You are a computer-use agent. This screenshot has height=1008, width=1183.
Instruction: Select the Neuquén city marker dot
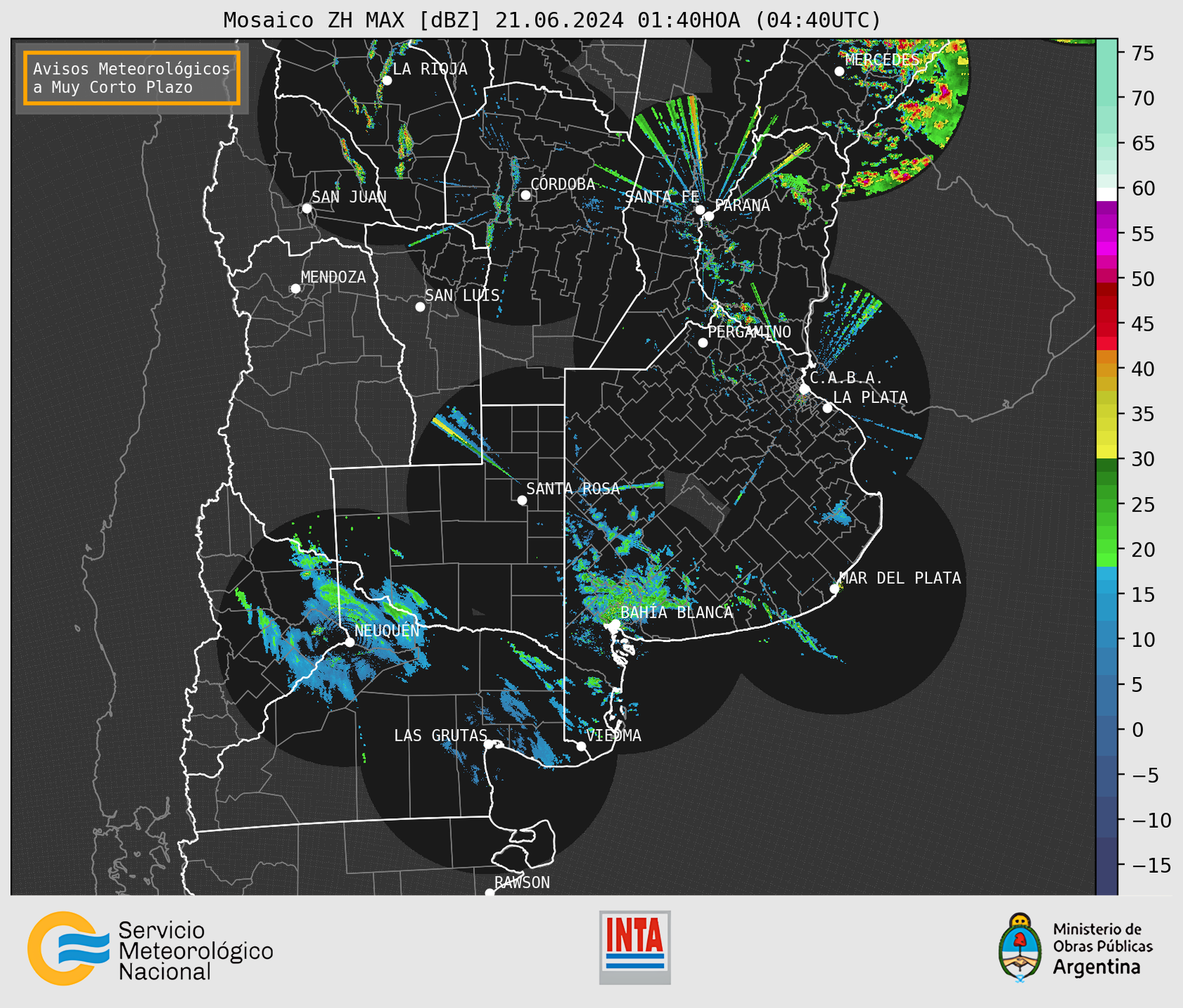[349, 642]
